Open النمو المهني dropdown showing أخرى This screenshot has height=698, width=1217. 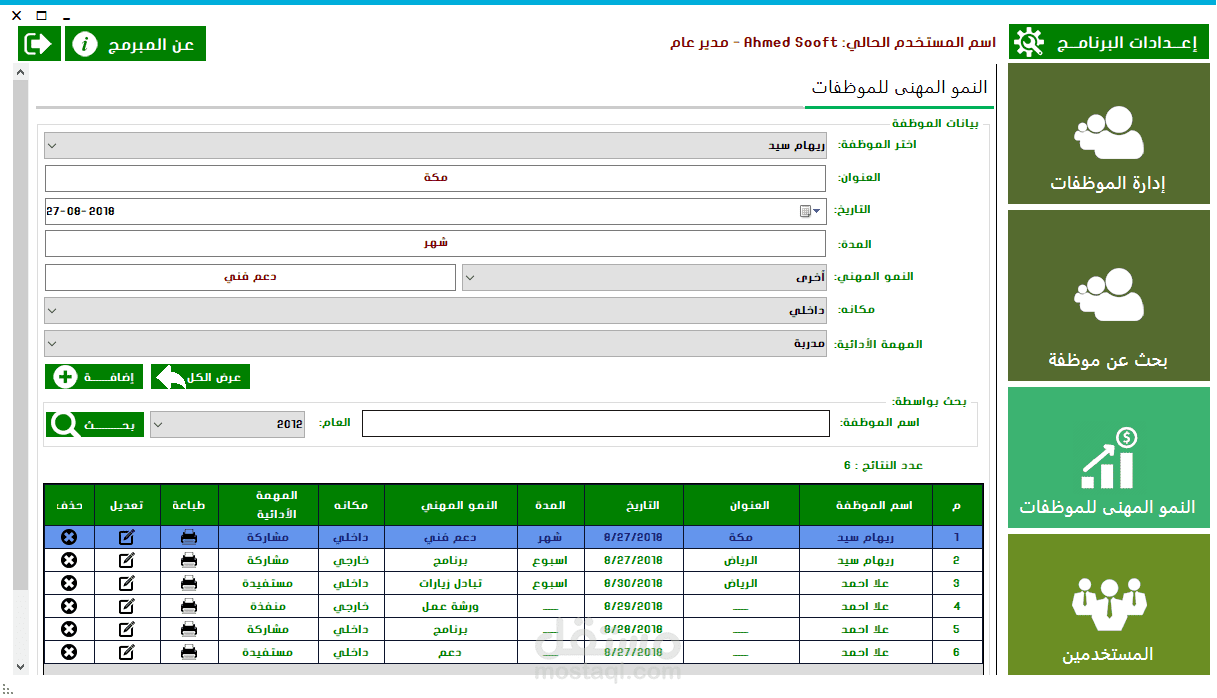[x=644, y=277]
